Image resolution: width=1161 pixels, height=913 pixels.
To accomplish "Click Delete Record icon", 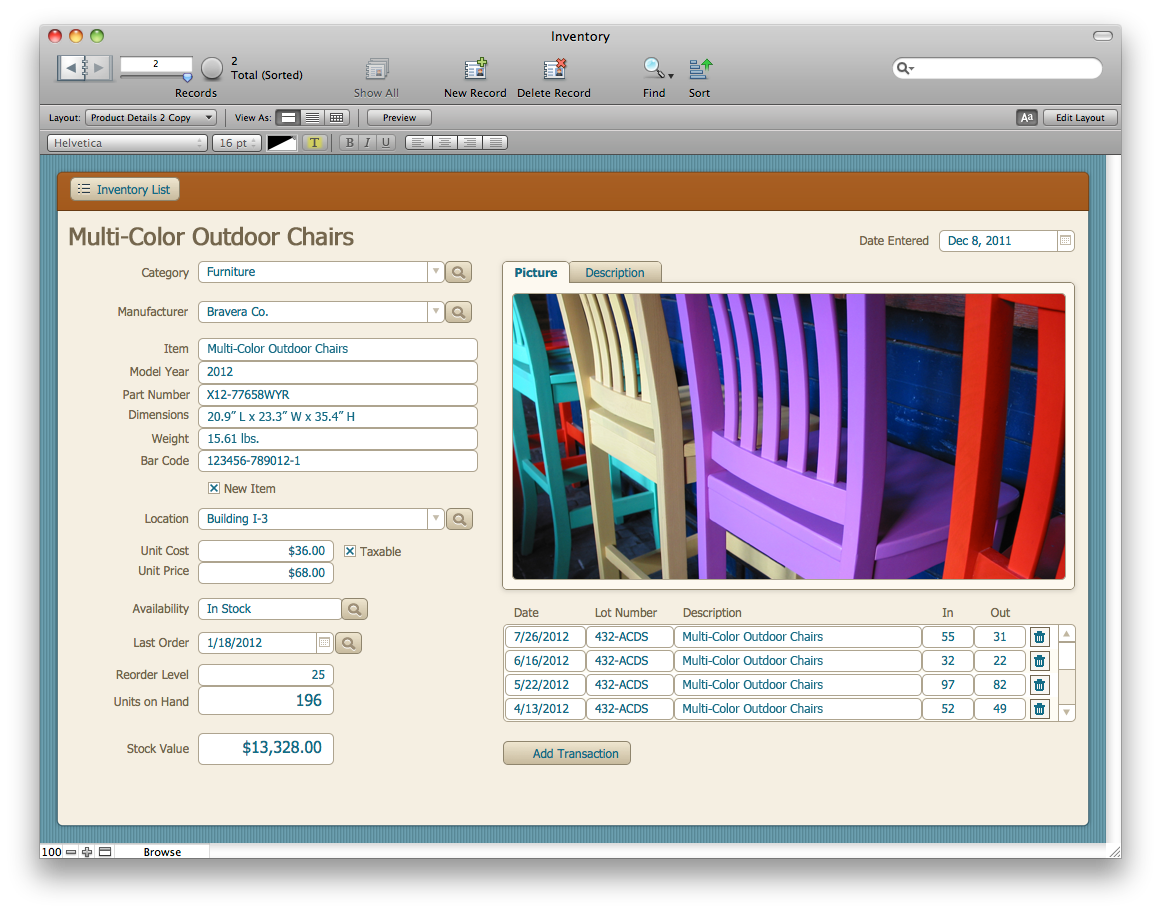I will point(554,70).
